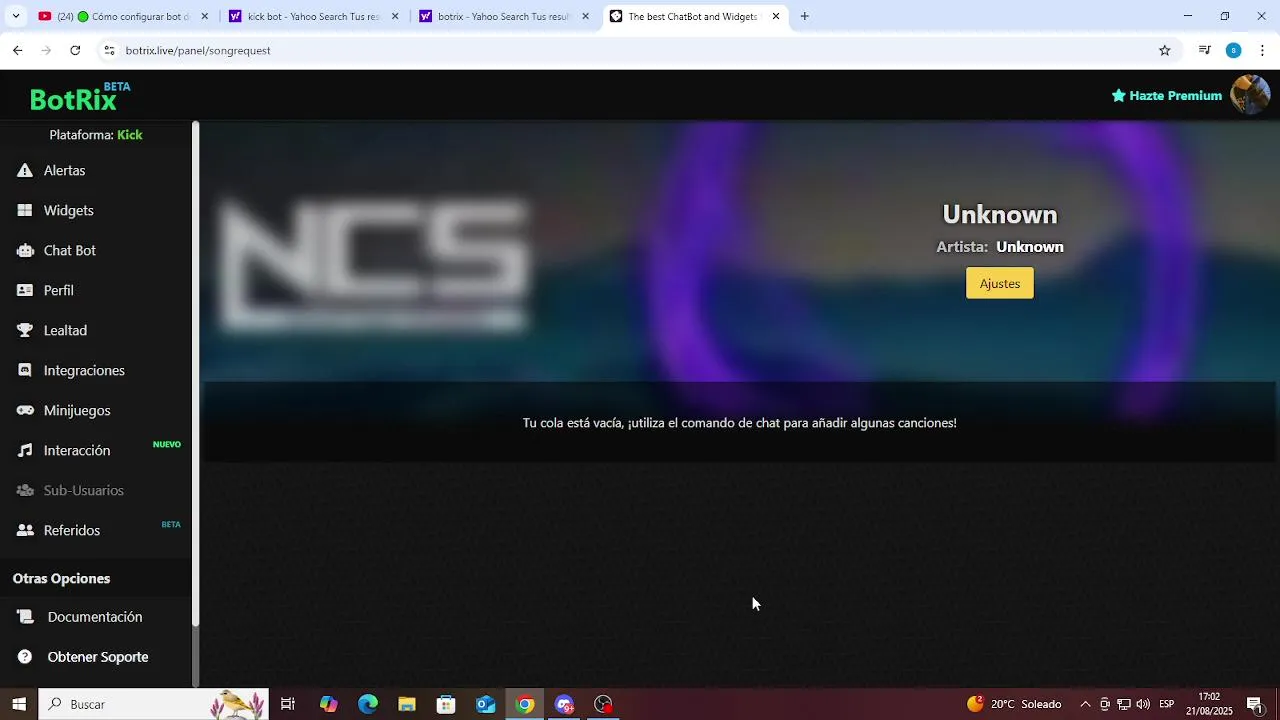Click the Integraciones icon in sidebar
This screenshot has width=1280, height=720.
(x=25, y=371)
